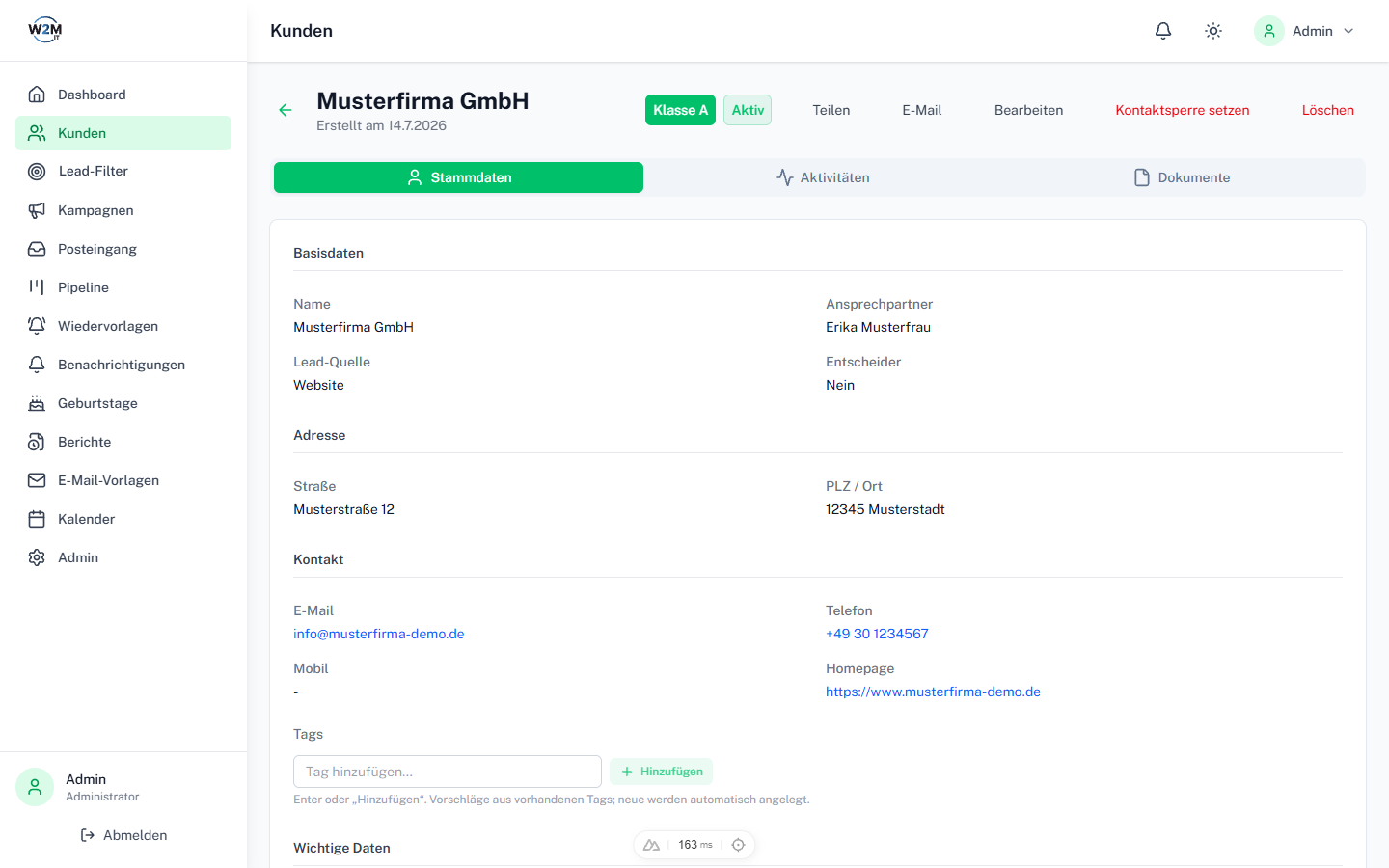1389x868 pixels.
Task: Expand the Admin user dropdown chevron
Action: (x=1348, y=31)
